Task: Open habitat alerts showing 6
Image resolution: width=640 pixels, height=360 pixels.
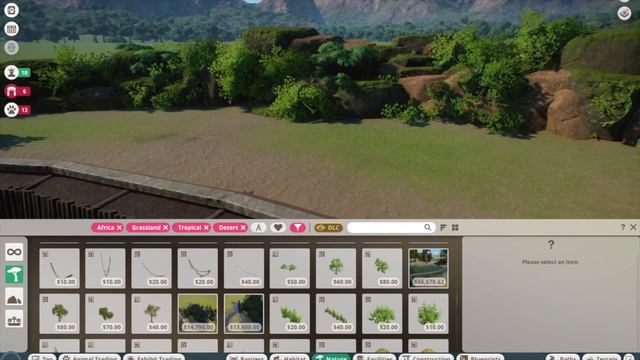Action: pyautogui.click(x=18, y=91)
